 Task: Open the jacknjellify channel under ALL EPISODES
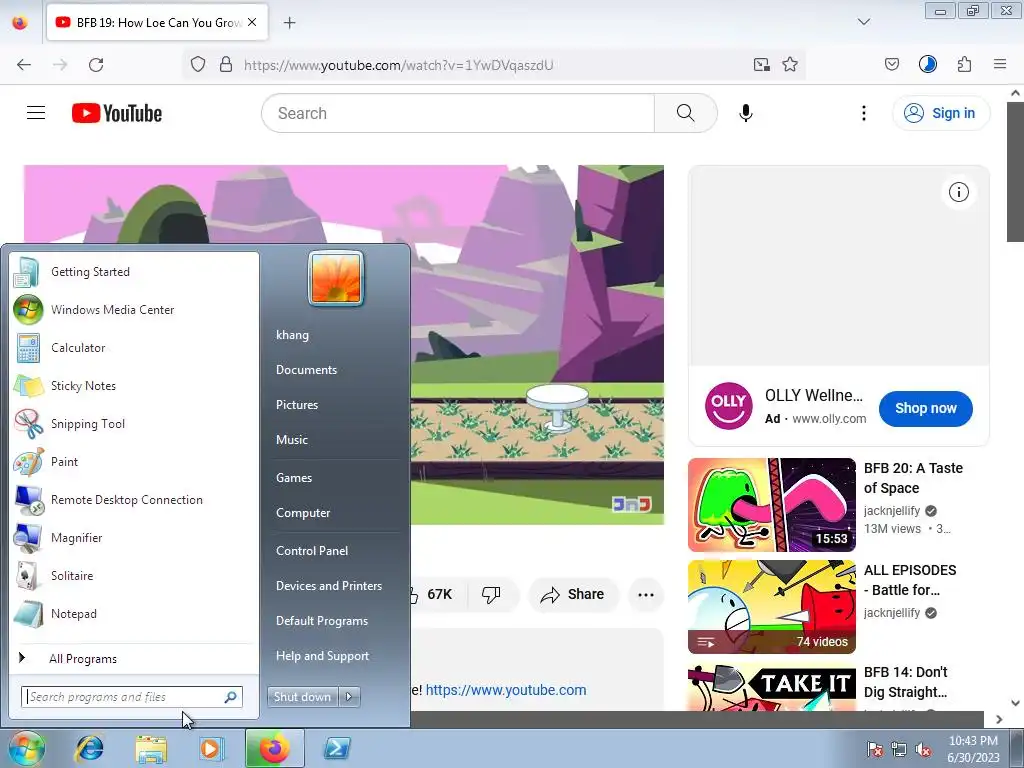(891, 613)
